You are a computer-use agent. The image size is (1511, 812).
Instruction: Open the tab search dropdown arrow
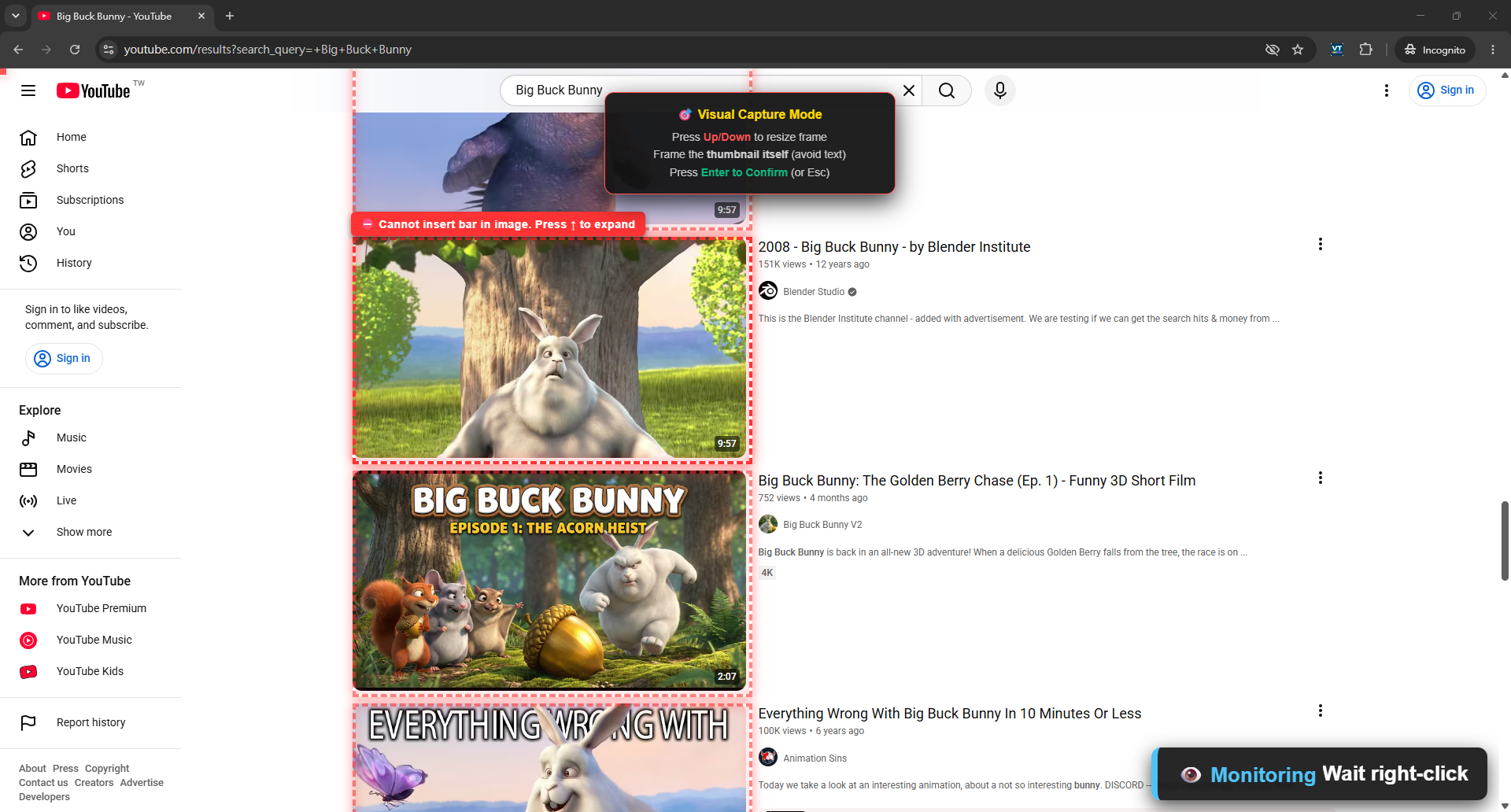point(15,16)
